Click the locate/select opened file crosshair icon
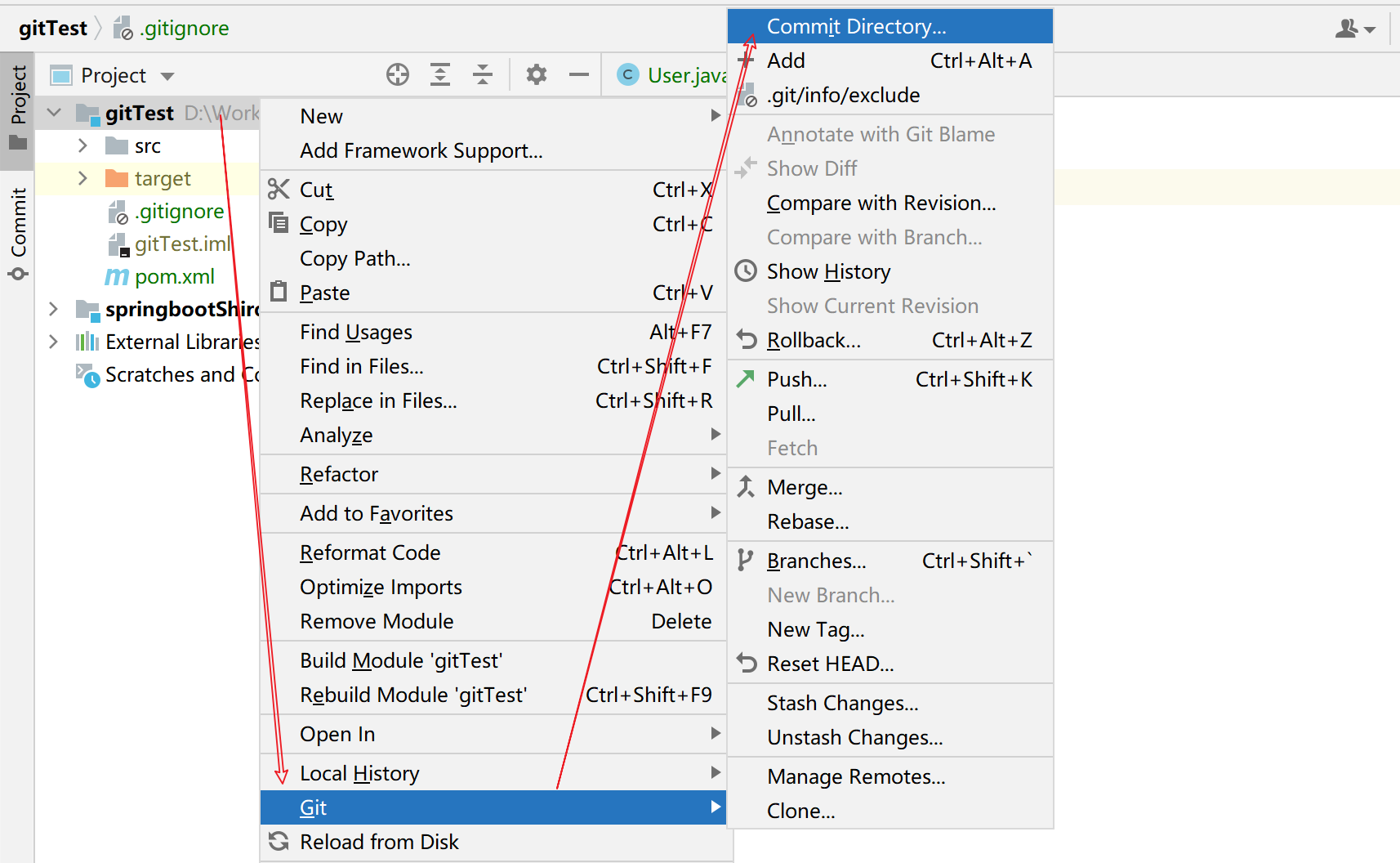 398,75
